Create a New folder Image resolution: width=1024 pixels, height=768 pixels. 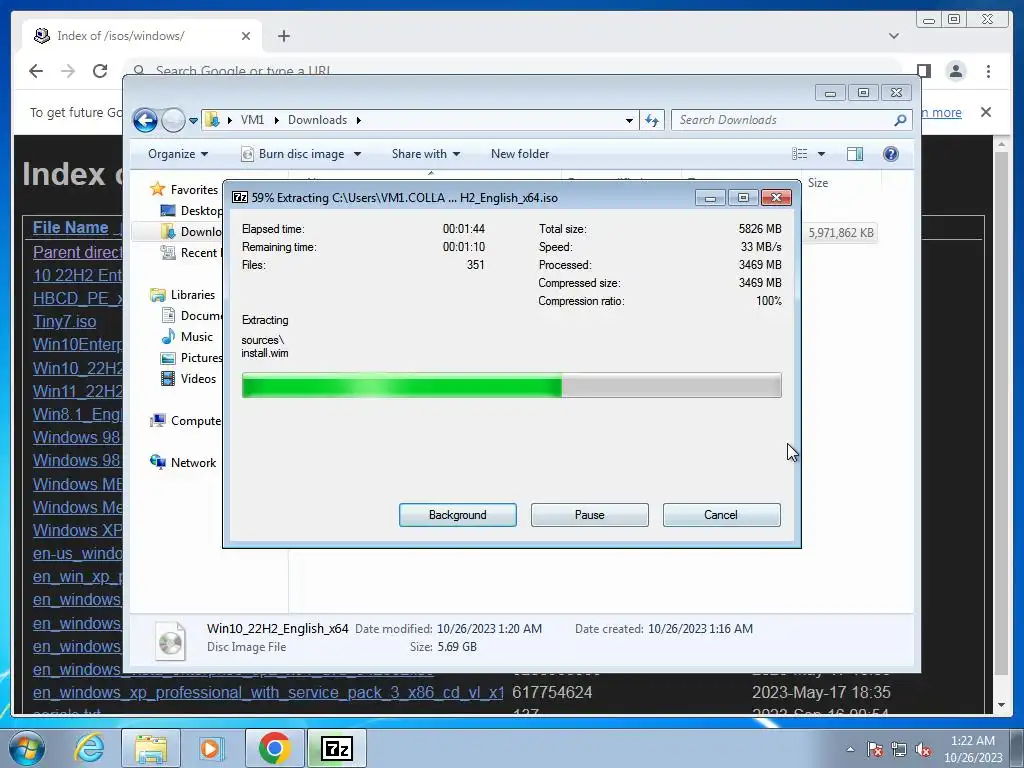point(520,154)
